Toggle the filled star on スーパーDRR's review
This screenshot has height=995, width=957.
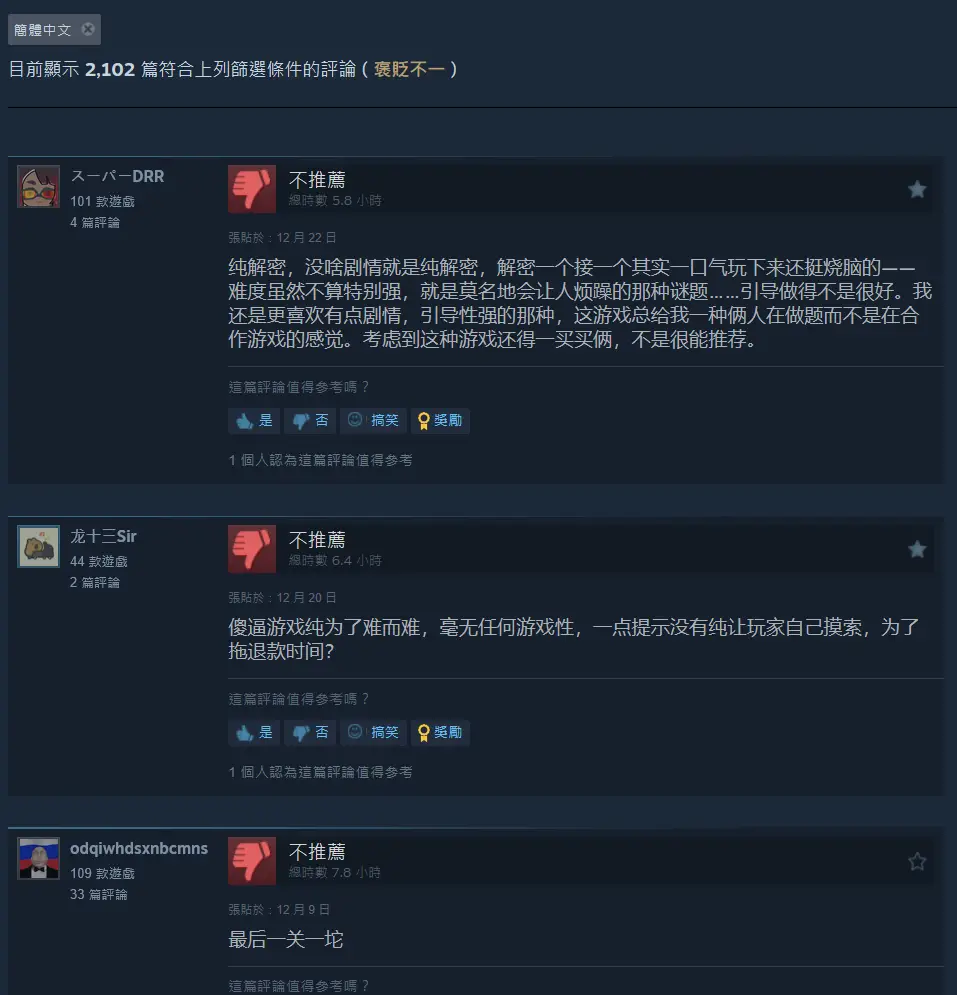[917, 189]
